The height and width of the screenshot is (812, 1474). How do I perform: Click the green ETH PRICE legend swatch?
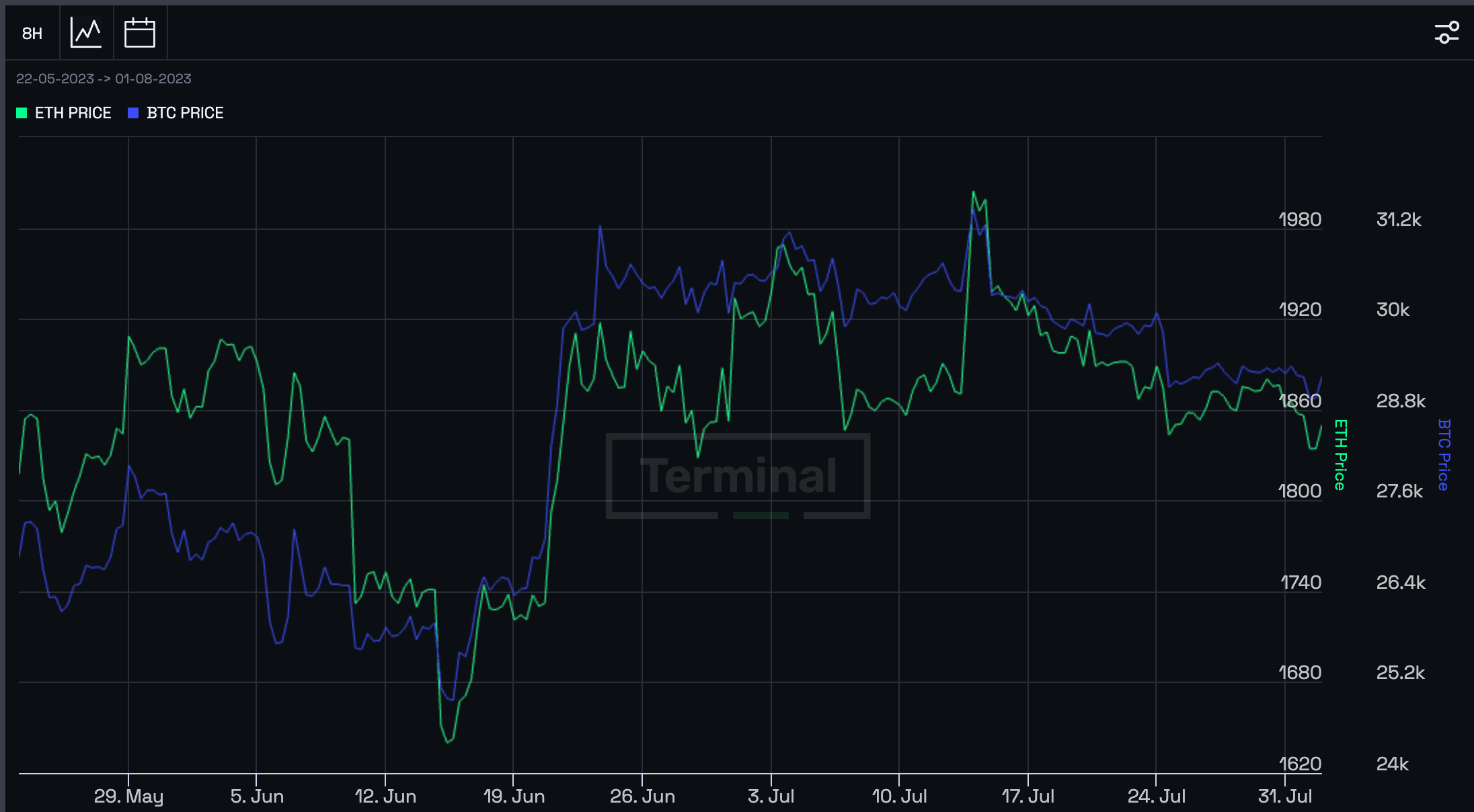tap(22, 113)
